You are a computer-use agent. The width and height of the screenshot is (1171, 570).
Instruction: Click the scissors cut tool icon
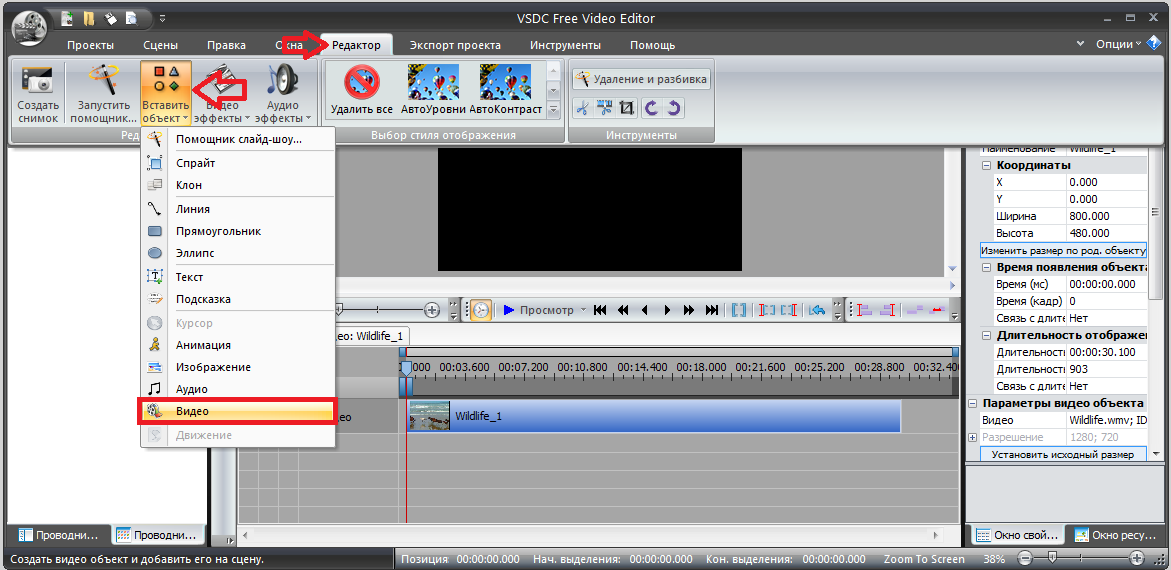click(583, 108)
